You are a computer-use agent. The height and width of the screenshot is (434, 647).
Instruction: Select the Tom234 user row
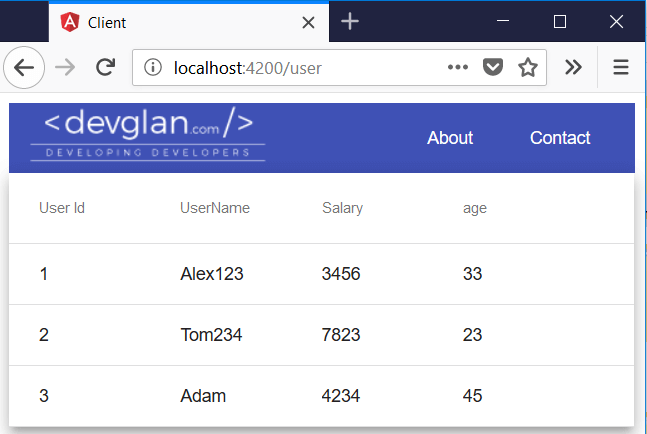point(321,335)
